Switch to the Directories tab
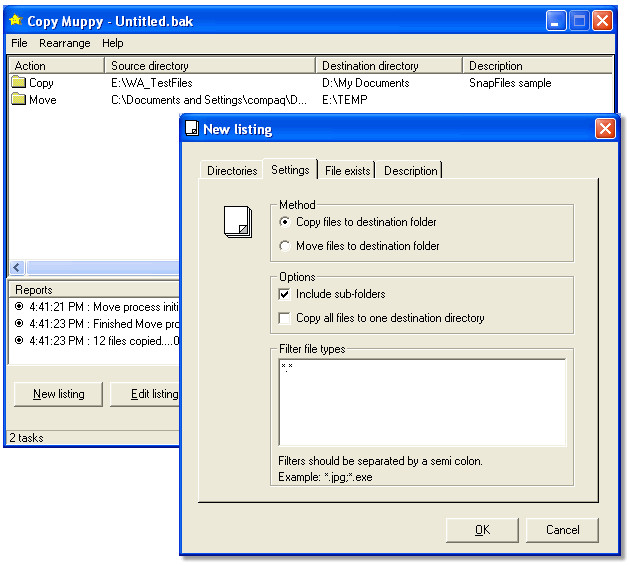Screen dimensions: 630x566 coord(232,171)
